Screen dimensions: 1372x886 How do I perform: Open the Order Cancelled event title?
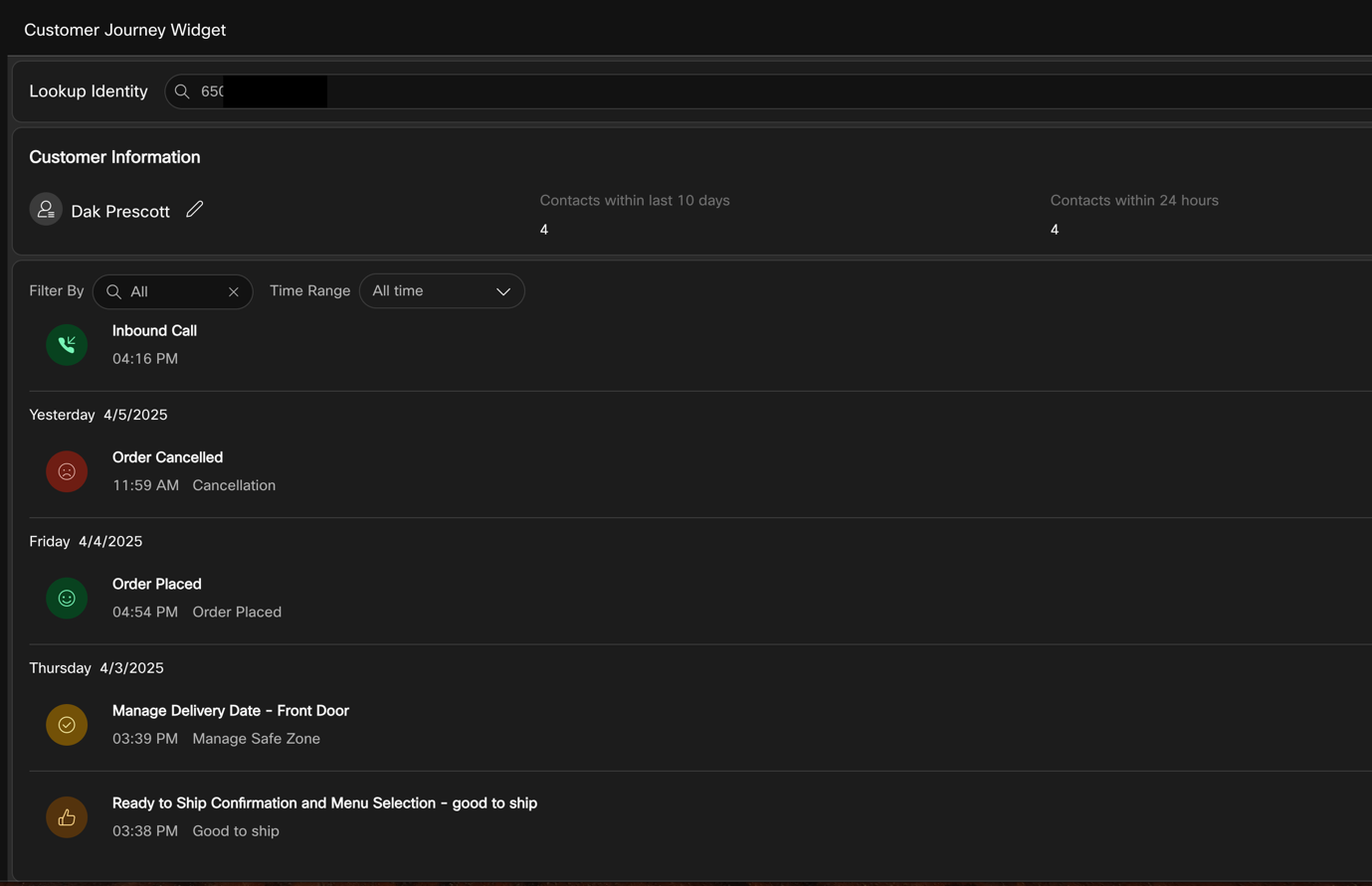coord(167,457)
